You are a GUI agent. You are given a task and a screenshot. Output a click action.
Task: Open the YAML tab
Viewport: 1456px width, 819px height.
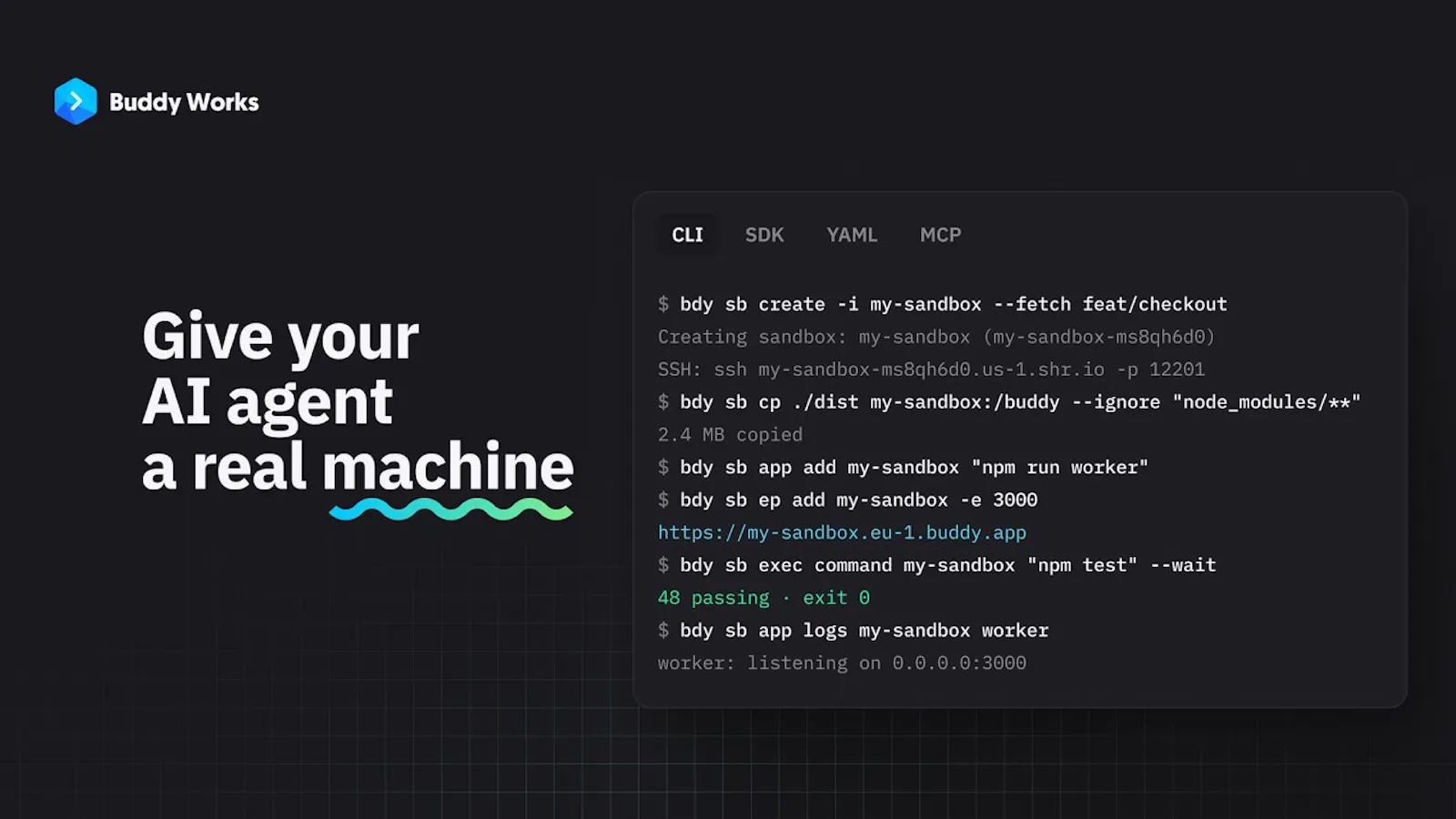coord(852,235)
